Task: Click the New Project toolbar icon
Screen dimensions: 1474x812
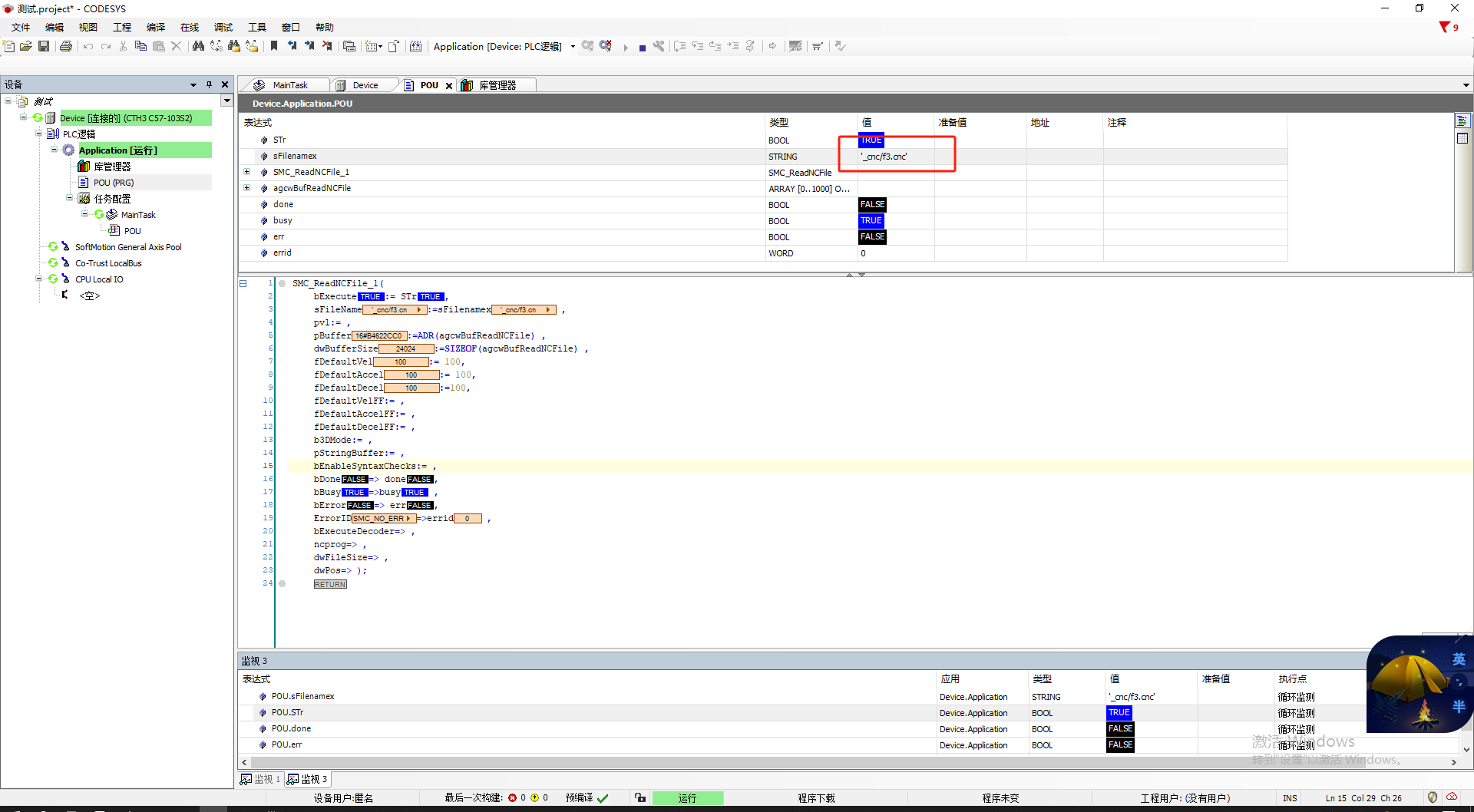Action: point(9,46)
